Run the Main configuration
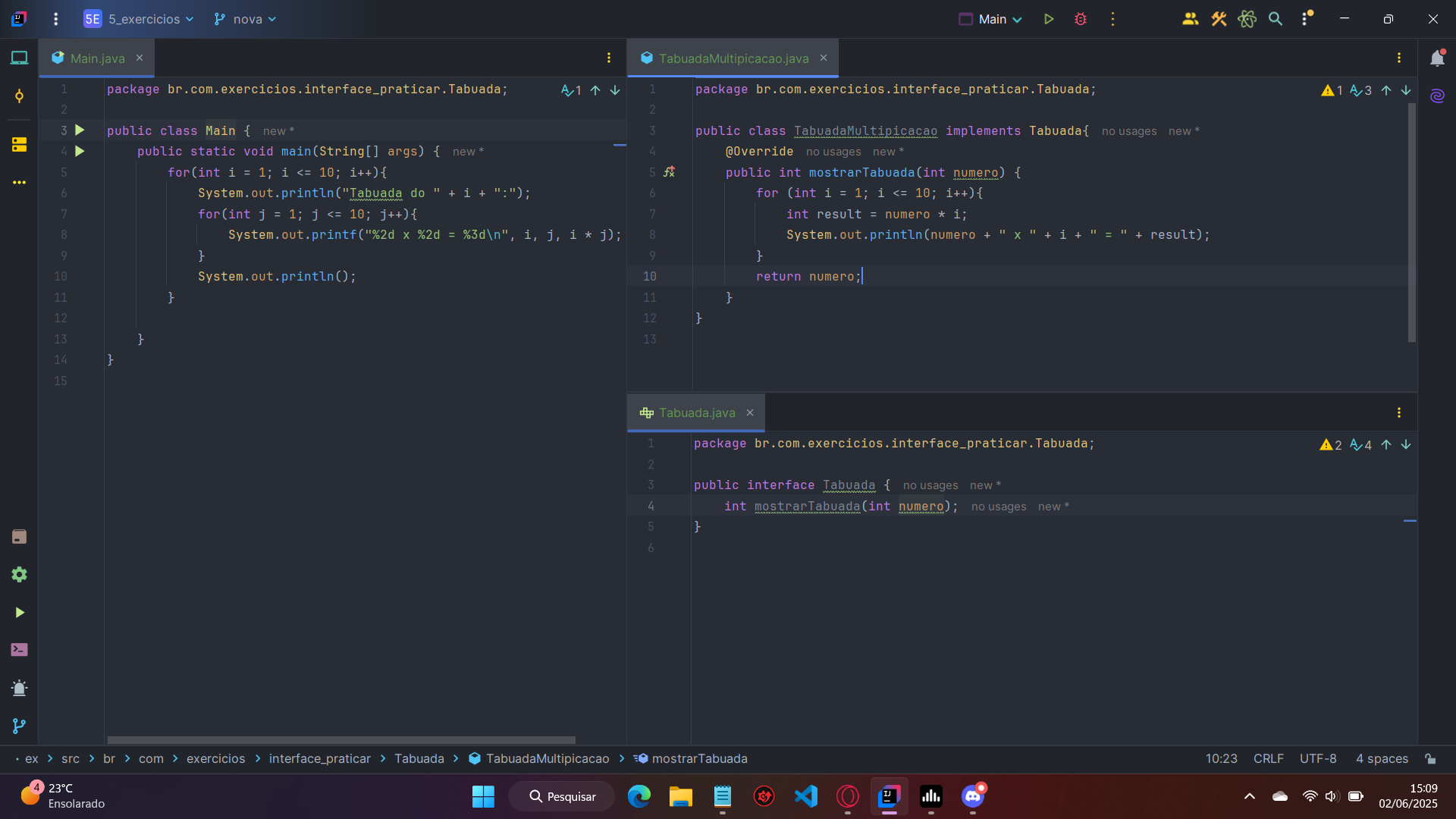 click(x=1049, y=19)
